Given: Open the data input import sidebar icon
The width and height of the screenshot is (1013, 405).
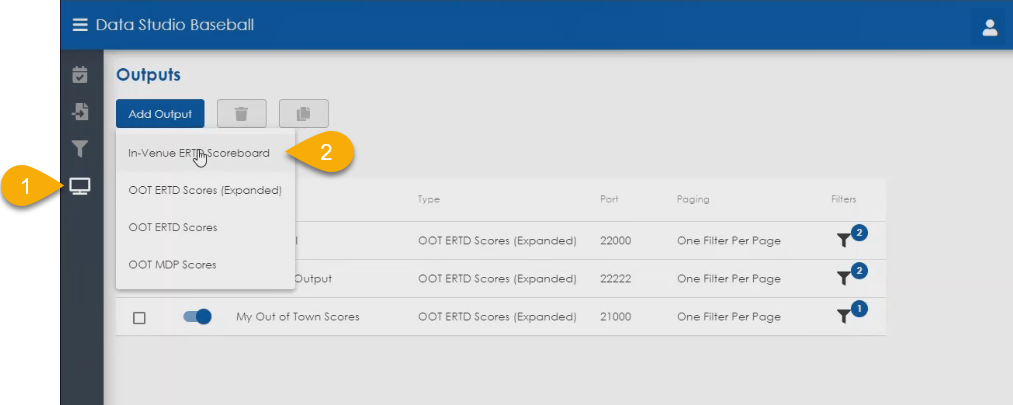Looking at the screenshot, I should point(80,111).
